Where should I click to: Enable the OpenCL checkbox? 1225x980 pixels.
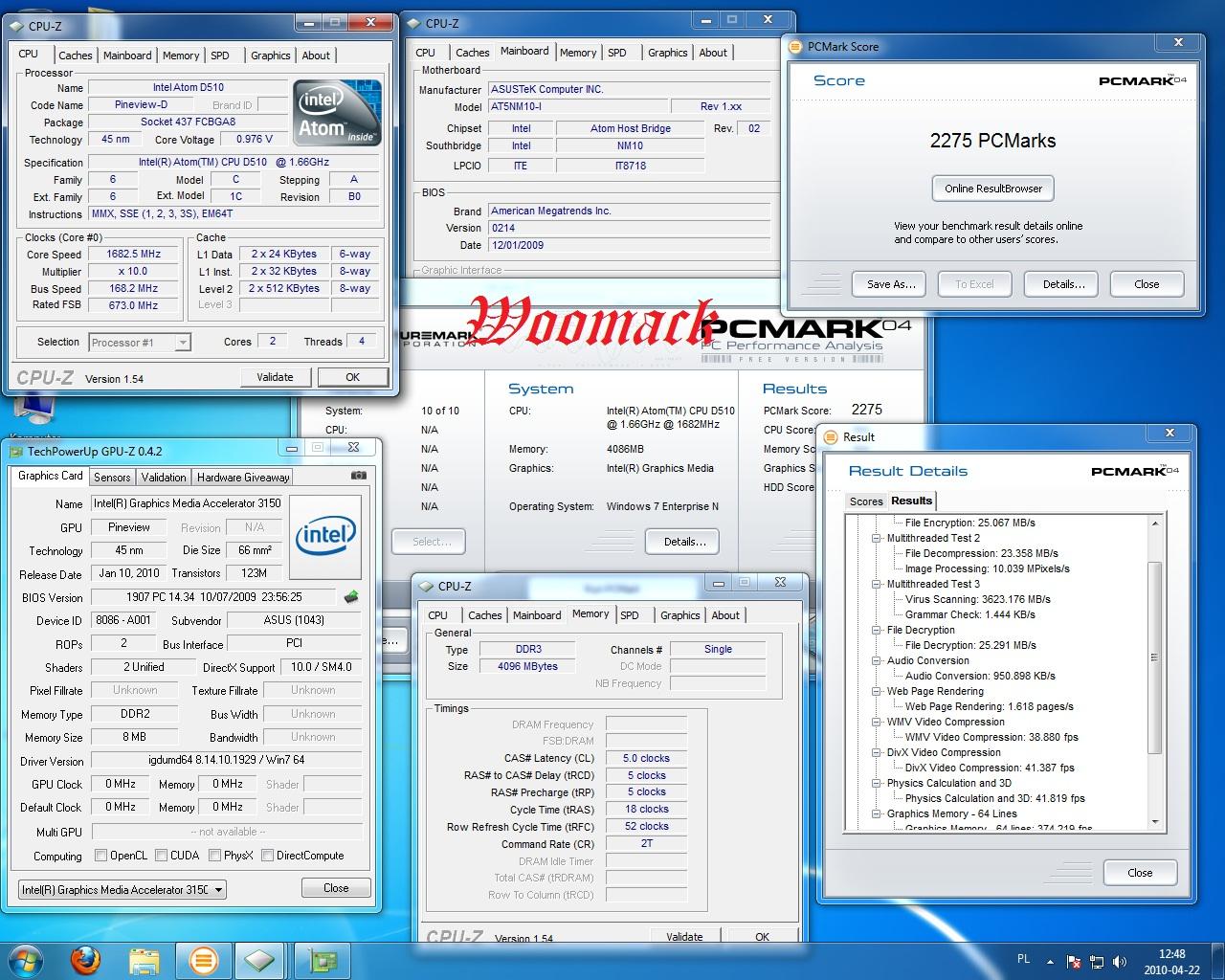point(101,856)
